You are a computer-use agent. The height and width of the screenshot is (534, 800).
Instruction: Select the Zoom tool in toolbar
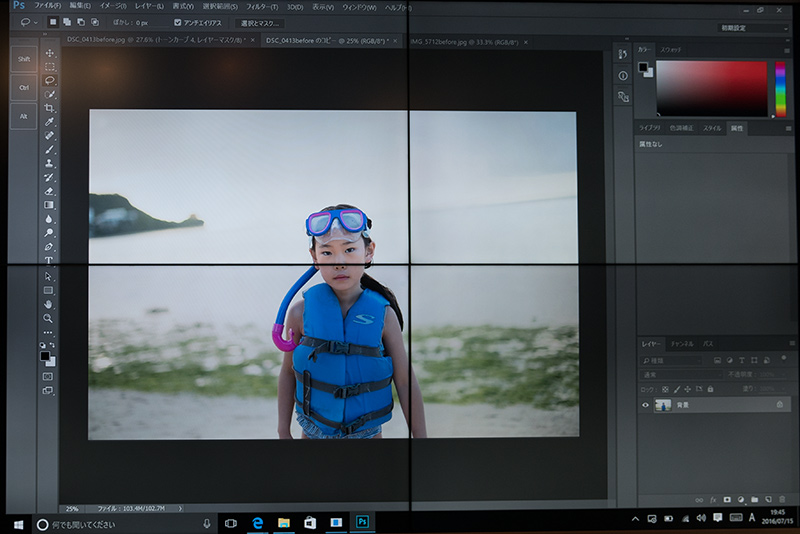(49, 318)
